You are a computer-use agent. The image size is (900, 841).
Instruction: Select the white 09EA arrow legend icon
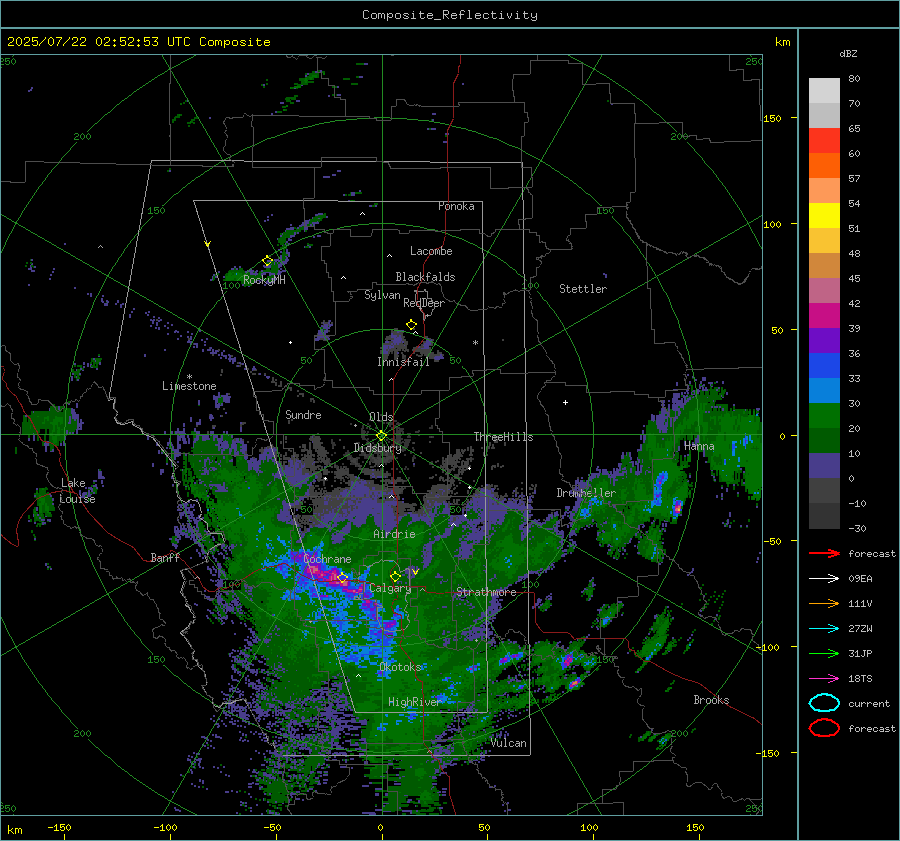824,578
